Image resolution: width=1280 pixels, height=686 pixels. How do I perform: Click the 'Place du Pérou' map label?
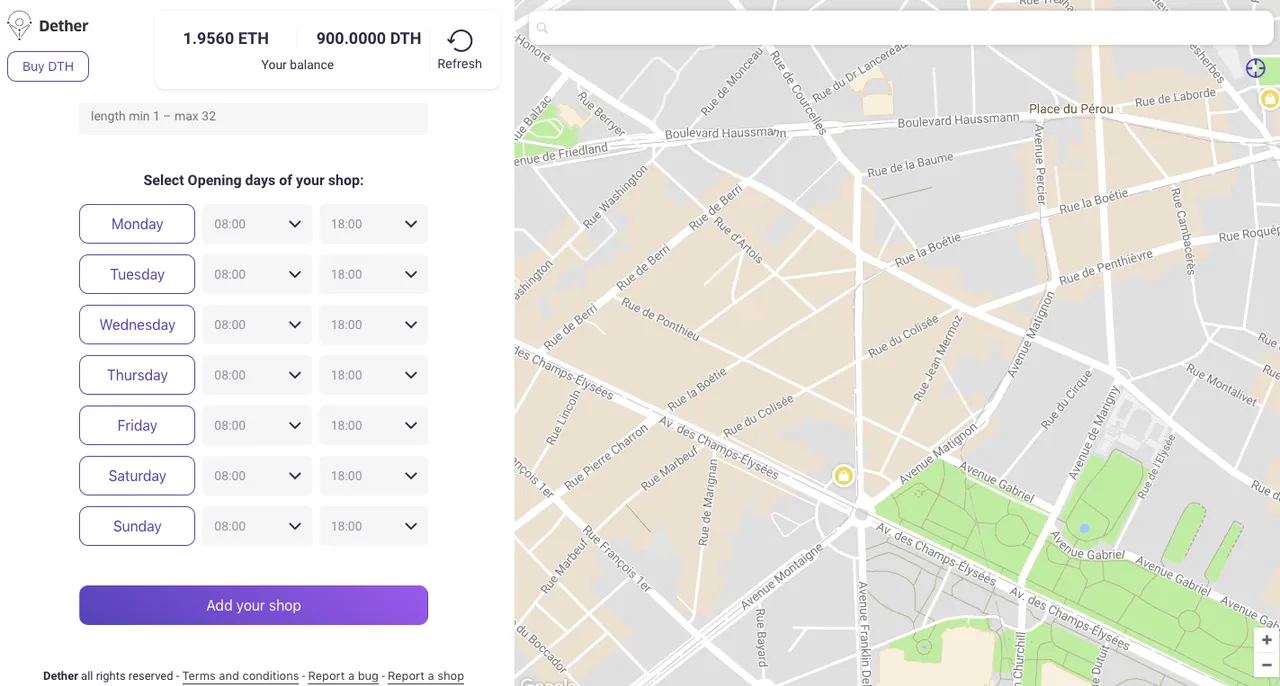pyautogui.click(x=1071, y=108)
